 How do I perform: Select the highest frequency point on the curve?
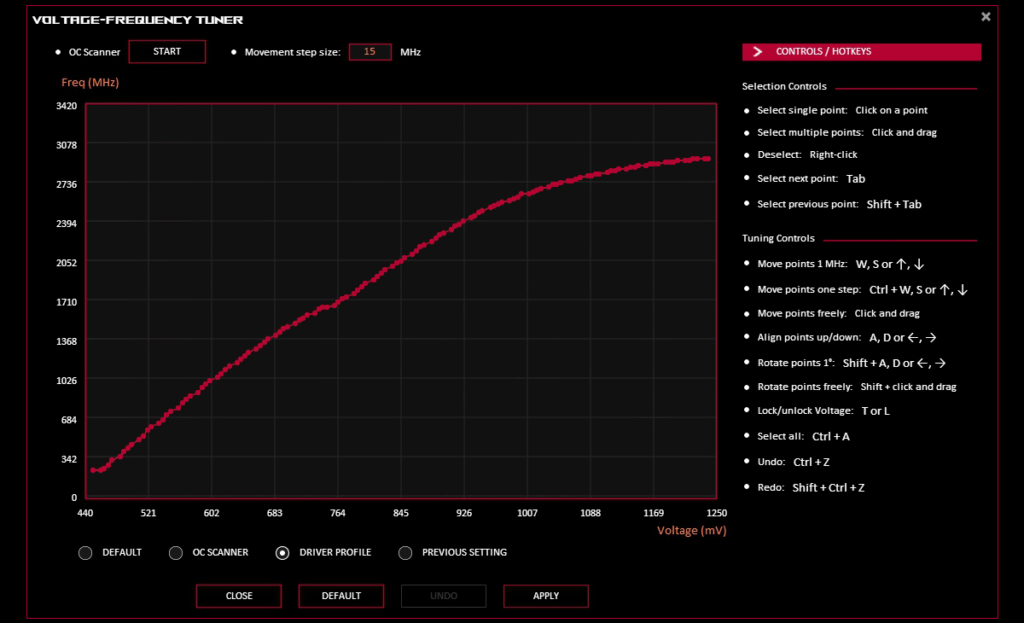706,157
